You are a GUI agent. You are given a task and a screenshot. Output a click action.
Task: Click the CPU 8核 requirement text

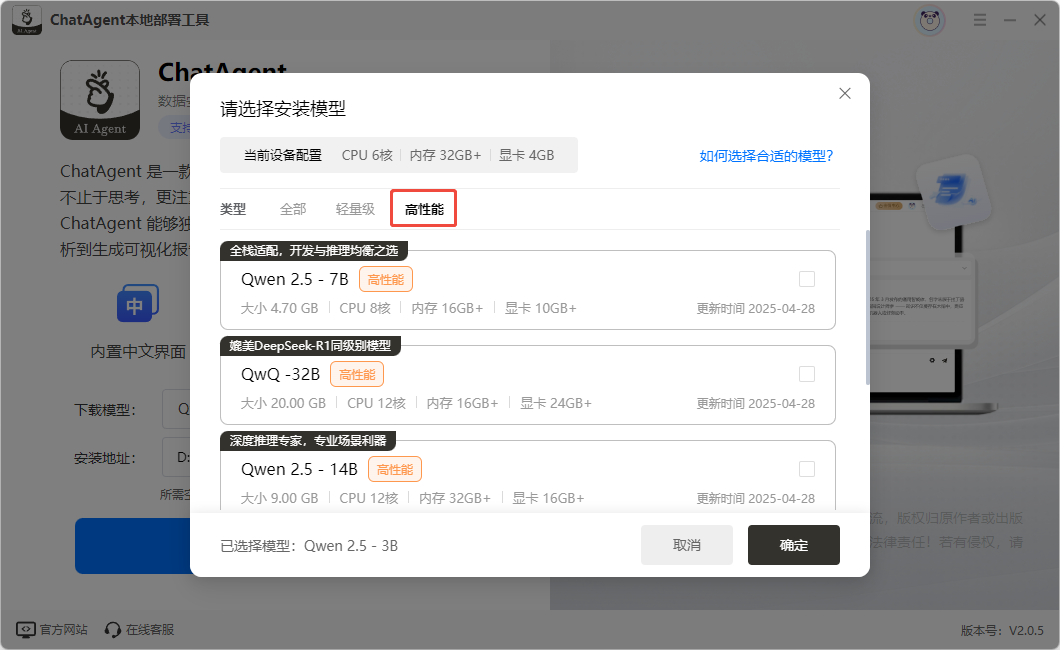(365, 308)
